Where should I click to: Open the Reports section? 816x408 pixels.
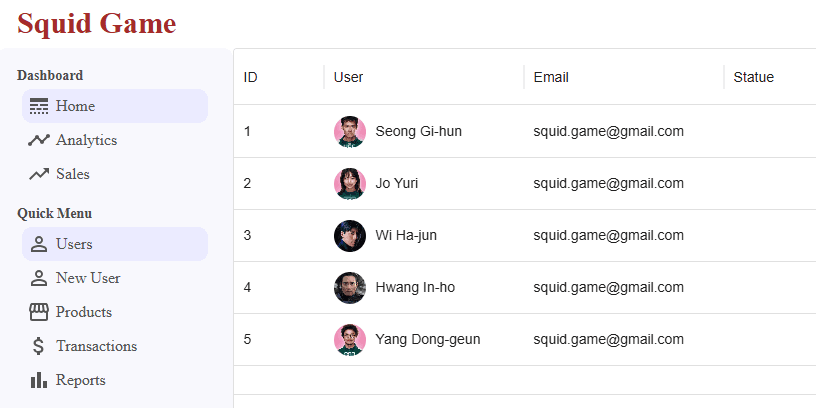pos(115,380)
